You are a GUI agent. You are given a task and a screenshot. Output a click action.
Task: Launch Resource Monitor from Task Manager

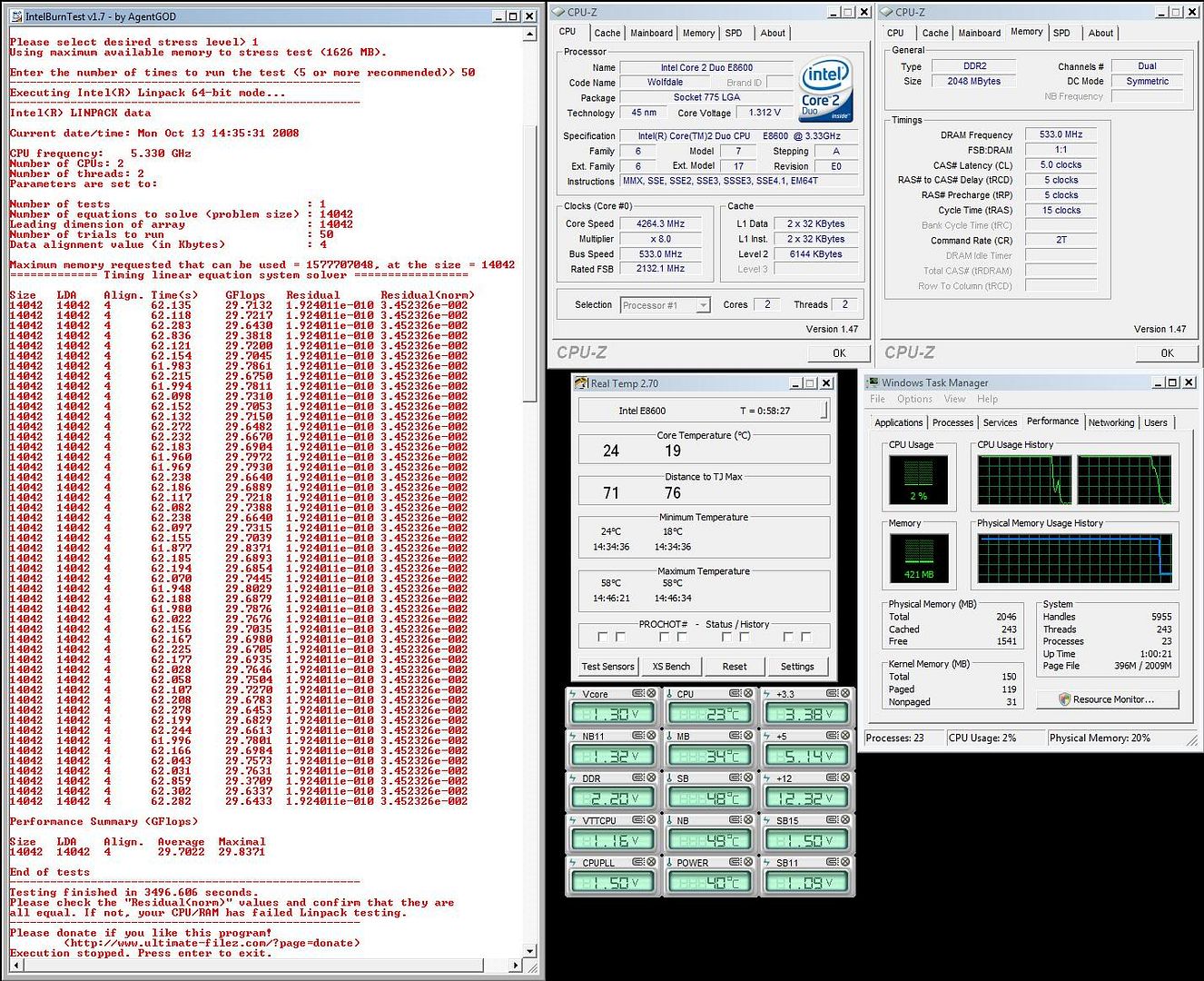pos(1106,699)
